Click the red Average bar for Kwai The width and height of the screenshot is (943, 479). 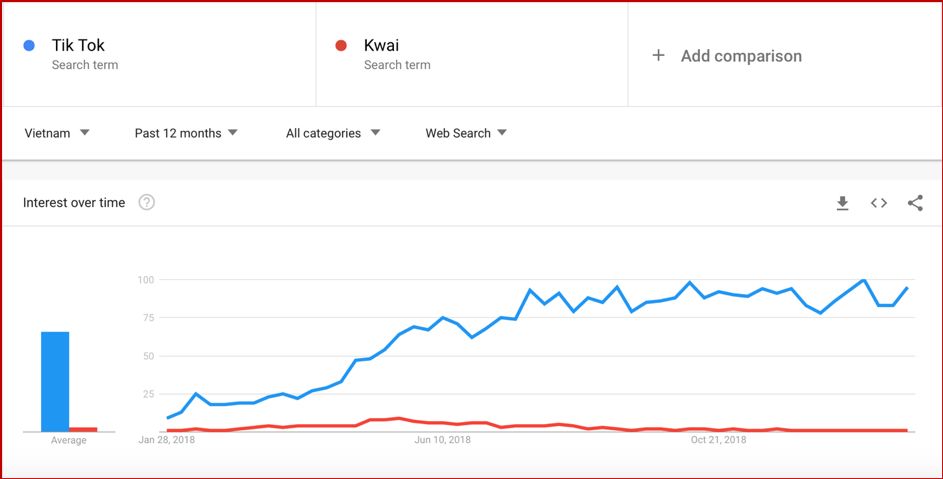click(x=83, y=429)
